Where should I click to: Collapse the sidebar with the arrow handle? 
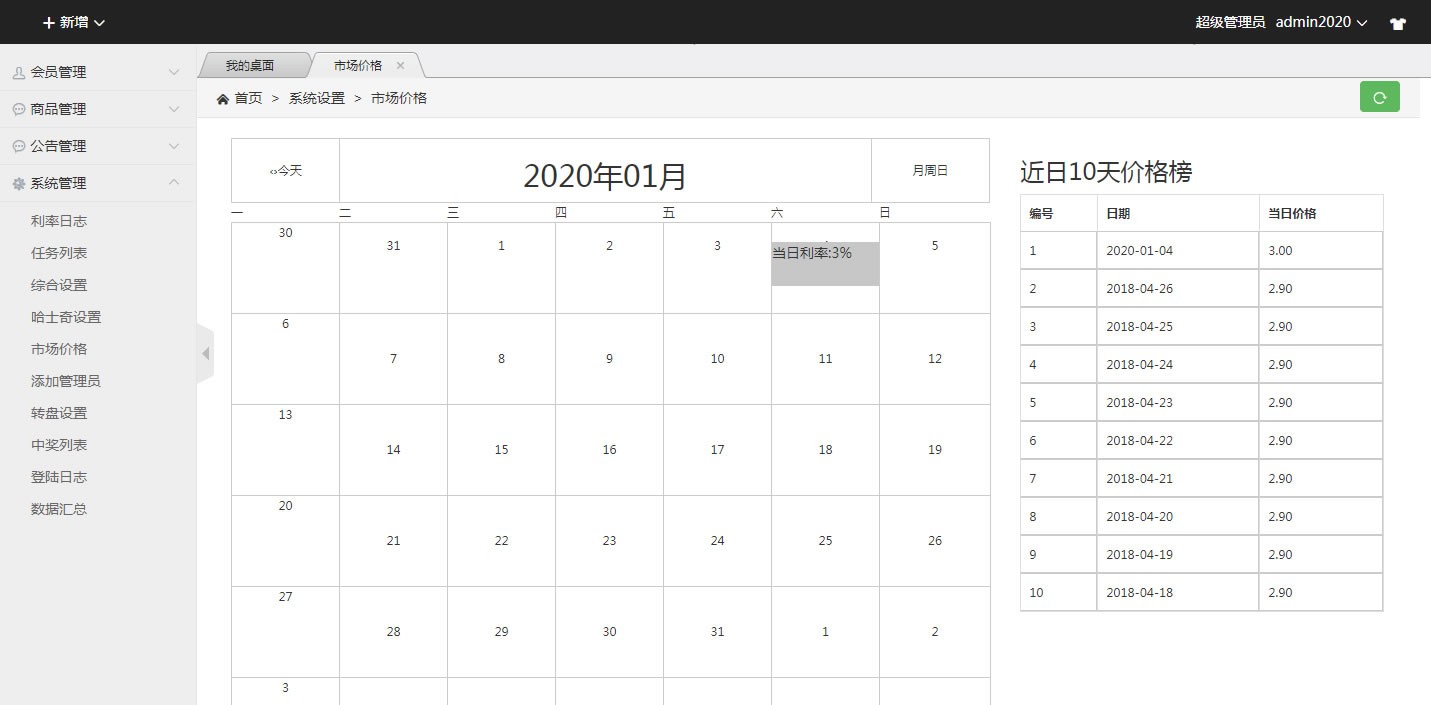click(205, 353)
